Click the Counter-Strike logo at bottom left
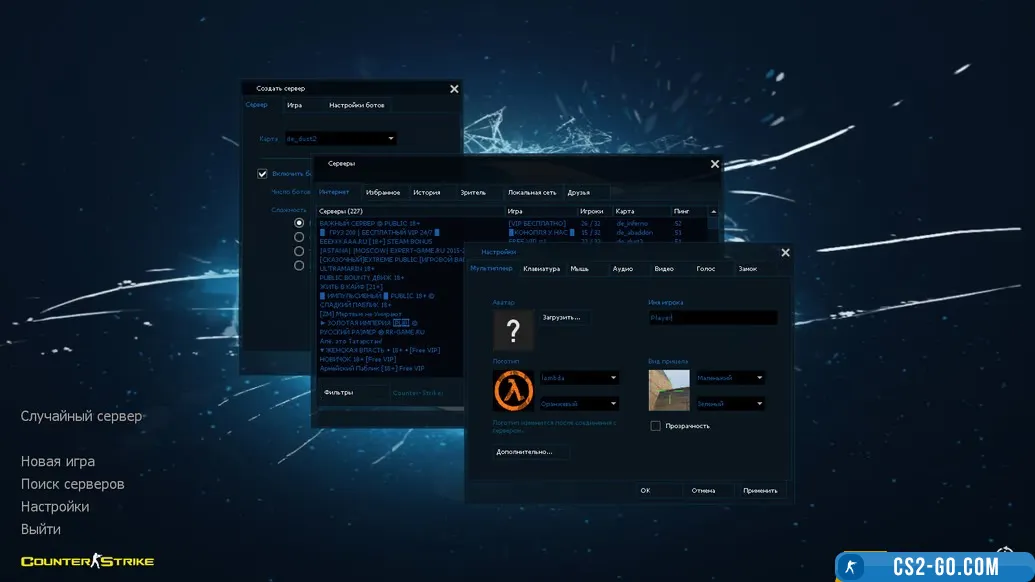 coord(88,561)
